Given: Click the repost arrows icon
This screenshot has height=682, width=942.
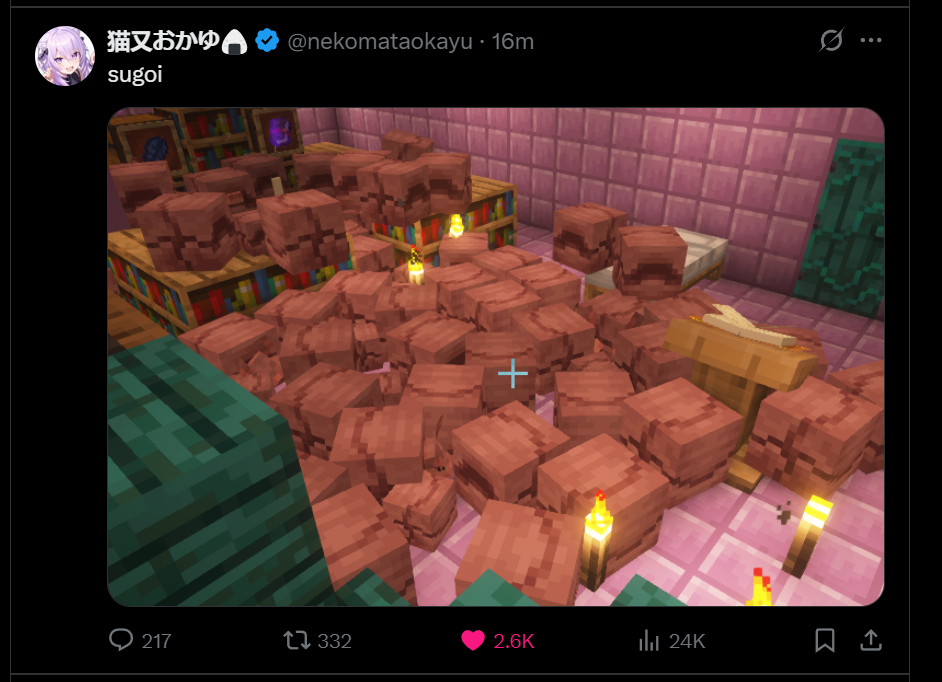Looking at the screenshot, I should (297, 641).
